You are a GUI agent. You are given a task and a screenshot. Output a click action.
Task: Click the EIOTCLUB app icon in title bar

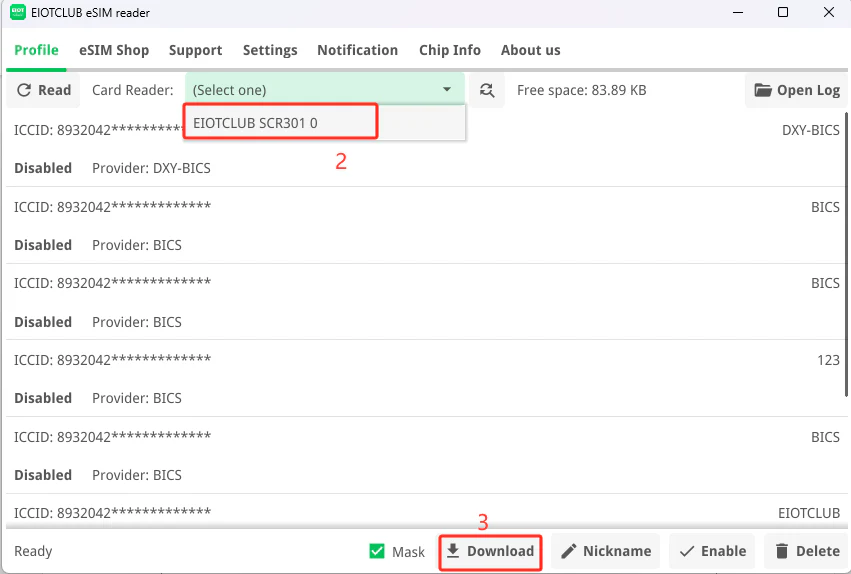(18, 12)
